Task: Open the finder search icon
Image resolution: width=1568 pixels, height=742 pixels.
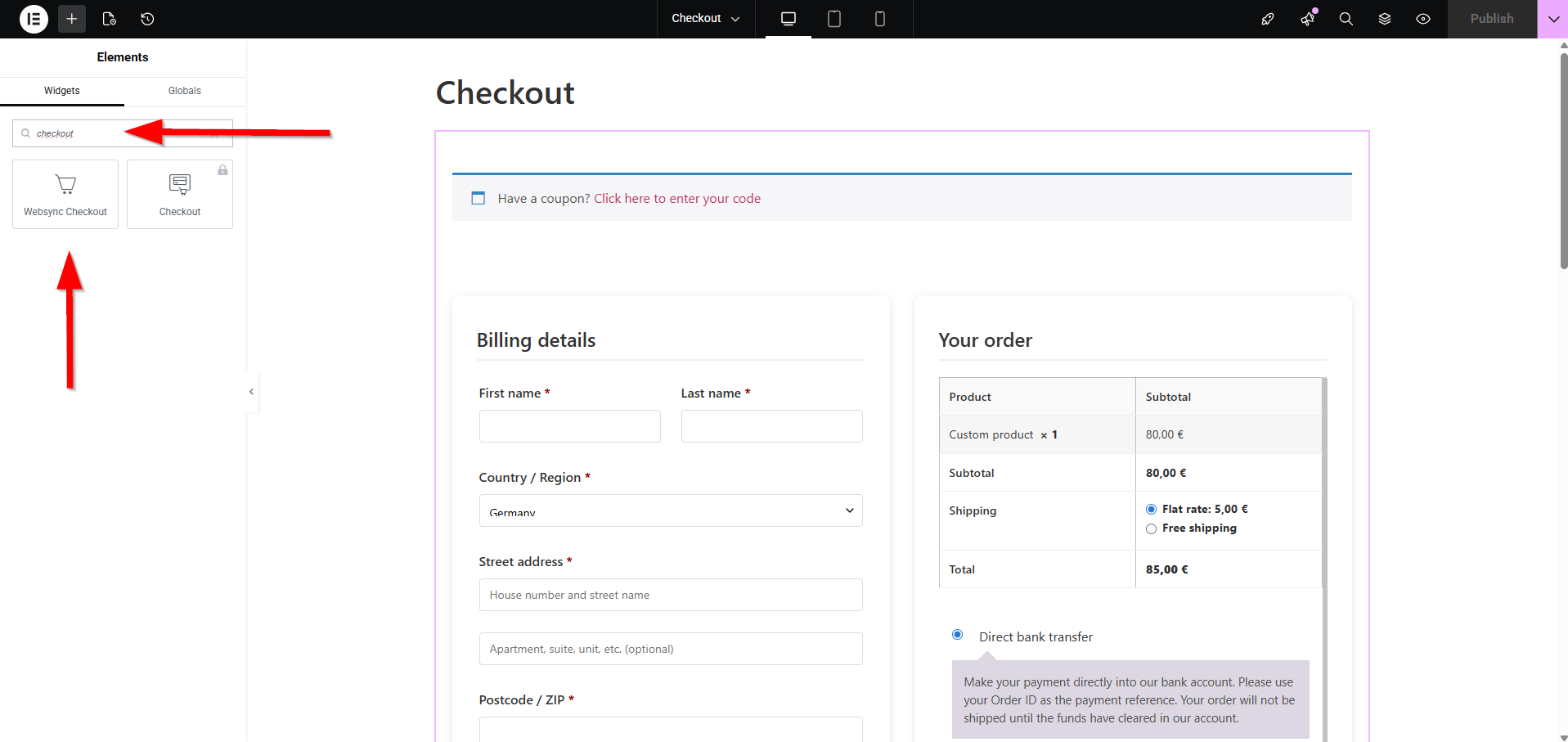Action: point(1346,19)
